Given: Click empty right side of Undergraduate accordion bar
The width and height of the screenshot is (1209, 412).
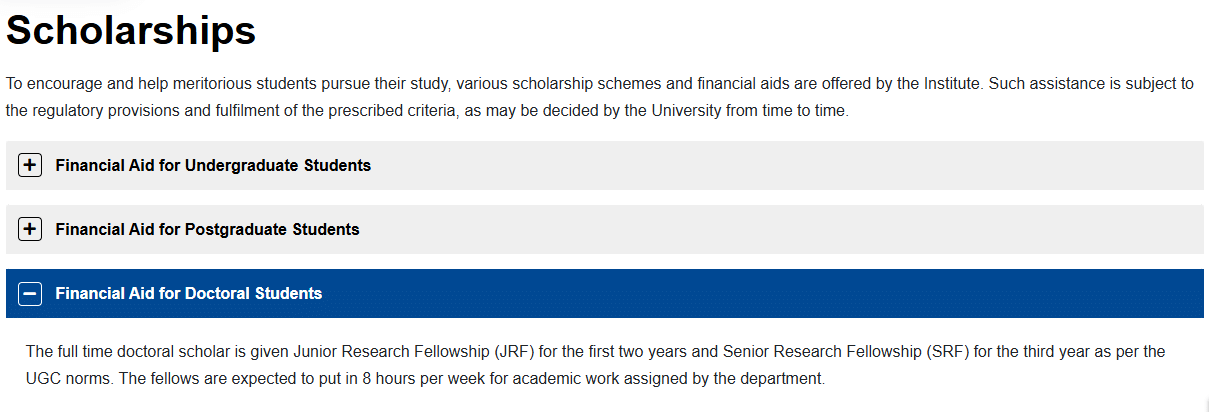Looking at the screenshot, I should pyautogui.click(x=900, y=165).
